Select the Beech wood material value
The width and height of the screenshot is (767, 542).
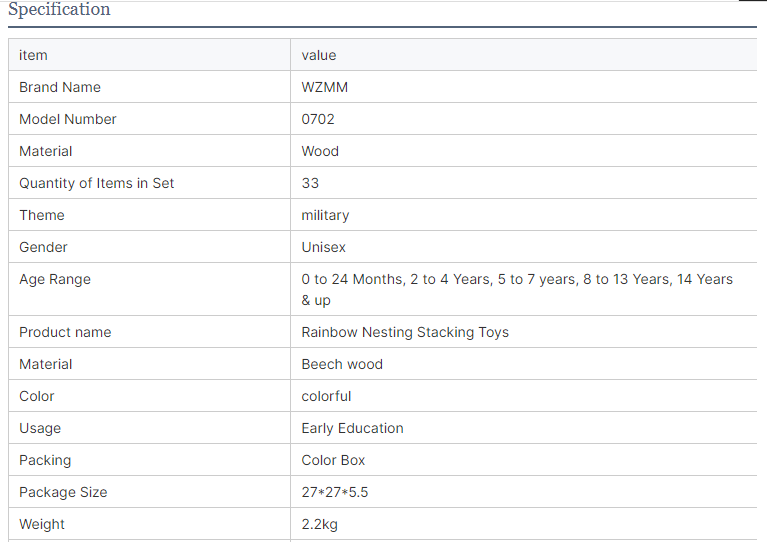pyautogui.click(x=342, y=364)
